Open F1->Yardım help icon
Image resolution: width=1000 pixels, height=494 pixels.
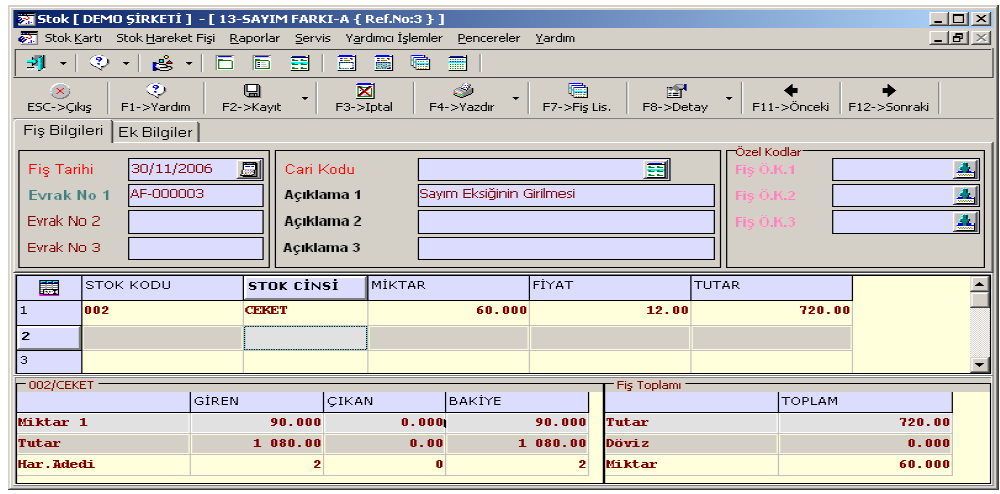pos(155,92)
